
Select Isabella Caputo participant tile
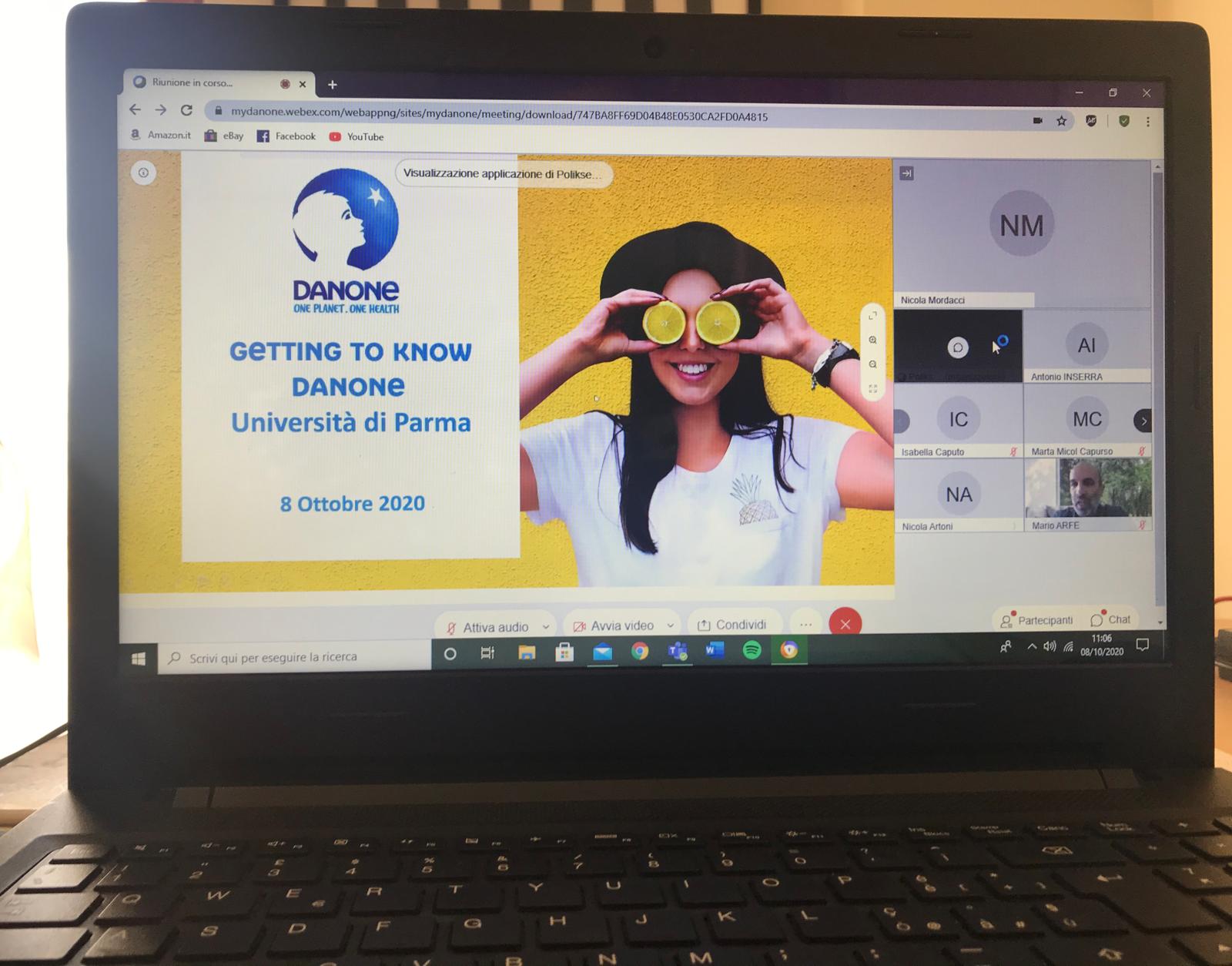pyautogui.click(x=959, y=421)
